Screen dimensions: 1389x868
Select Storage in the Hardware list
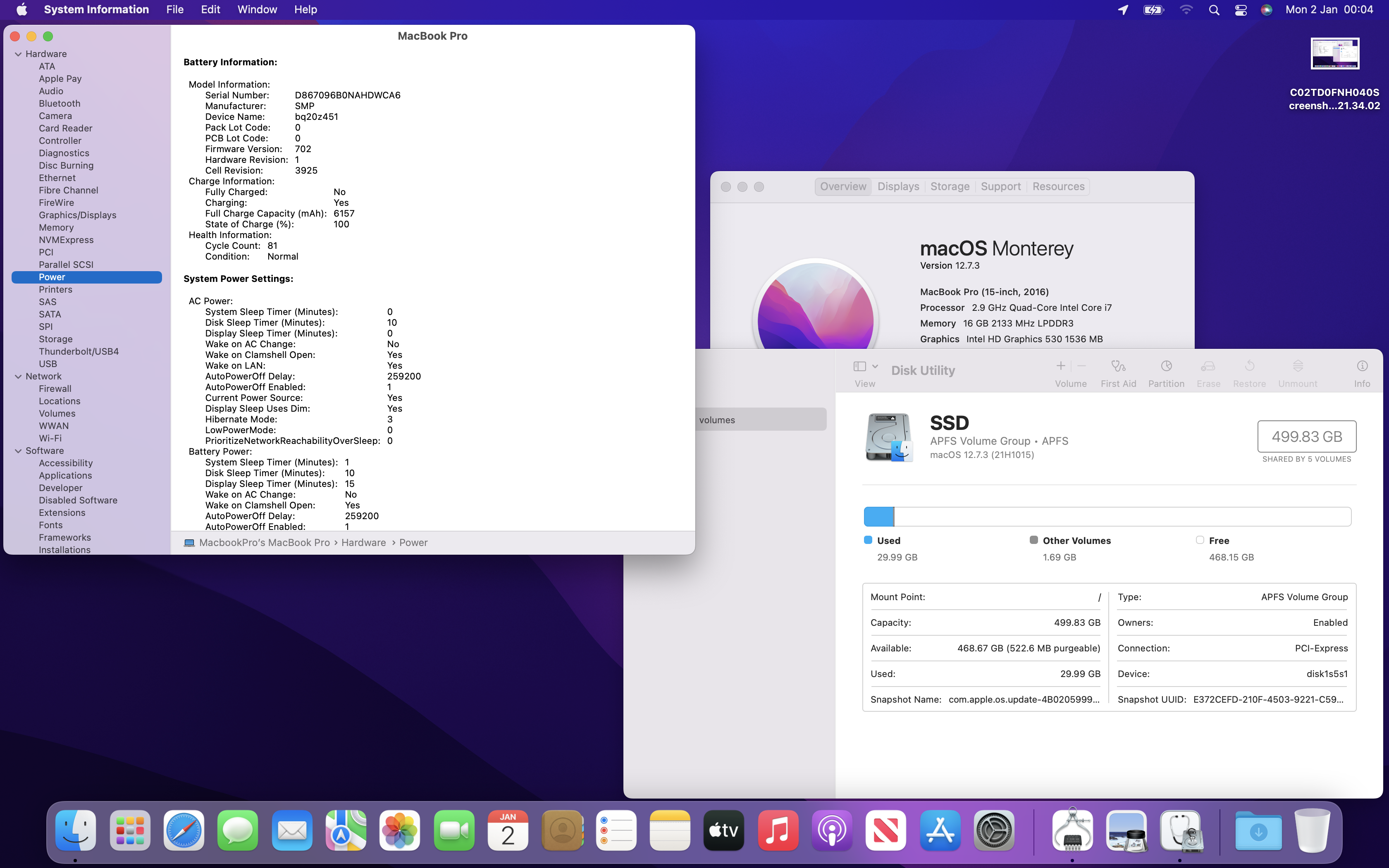click(56, 339)
